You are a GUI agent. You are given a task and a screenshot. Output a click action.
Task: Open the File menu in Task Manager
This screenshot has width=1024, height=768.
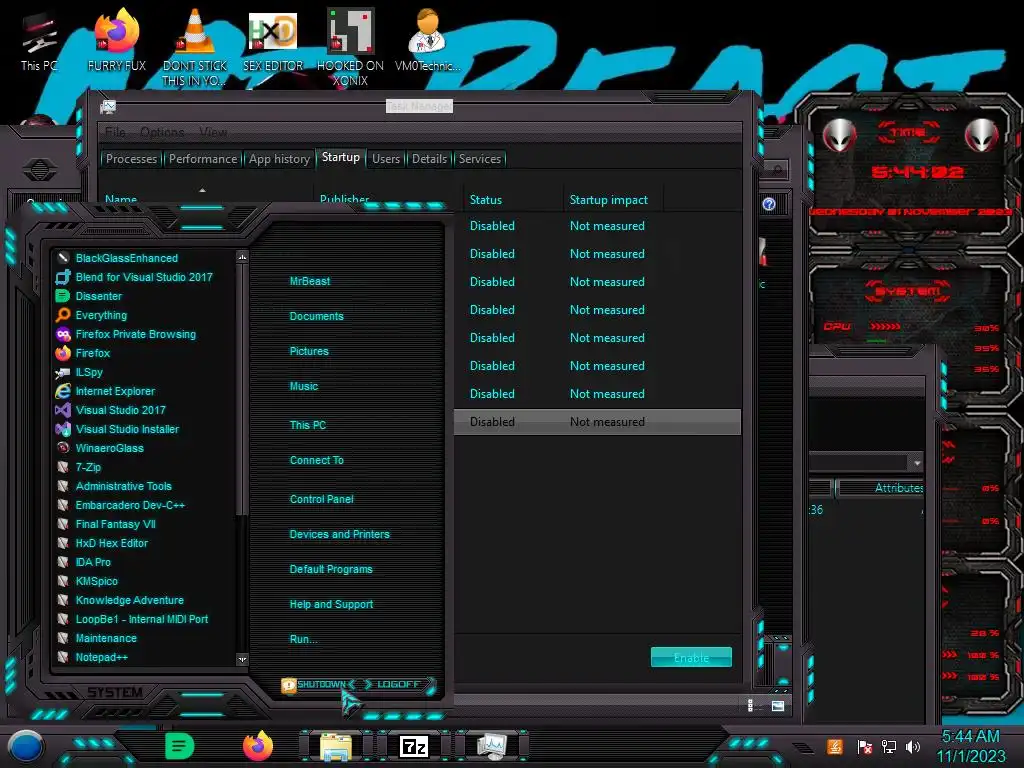pyautogui.click(x=116, y=132)
